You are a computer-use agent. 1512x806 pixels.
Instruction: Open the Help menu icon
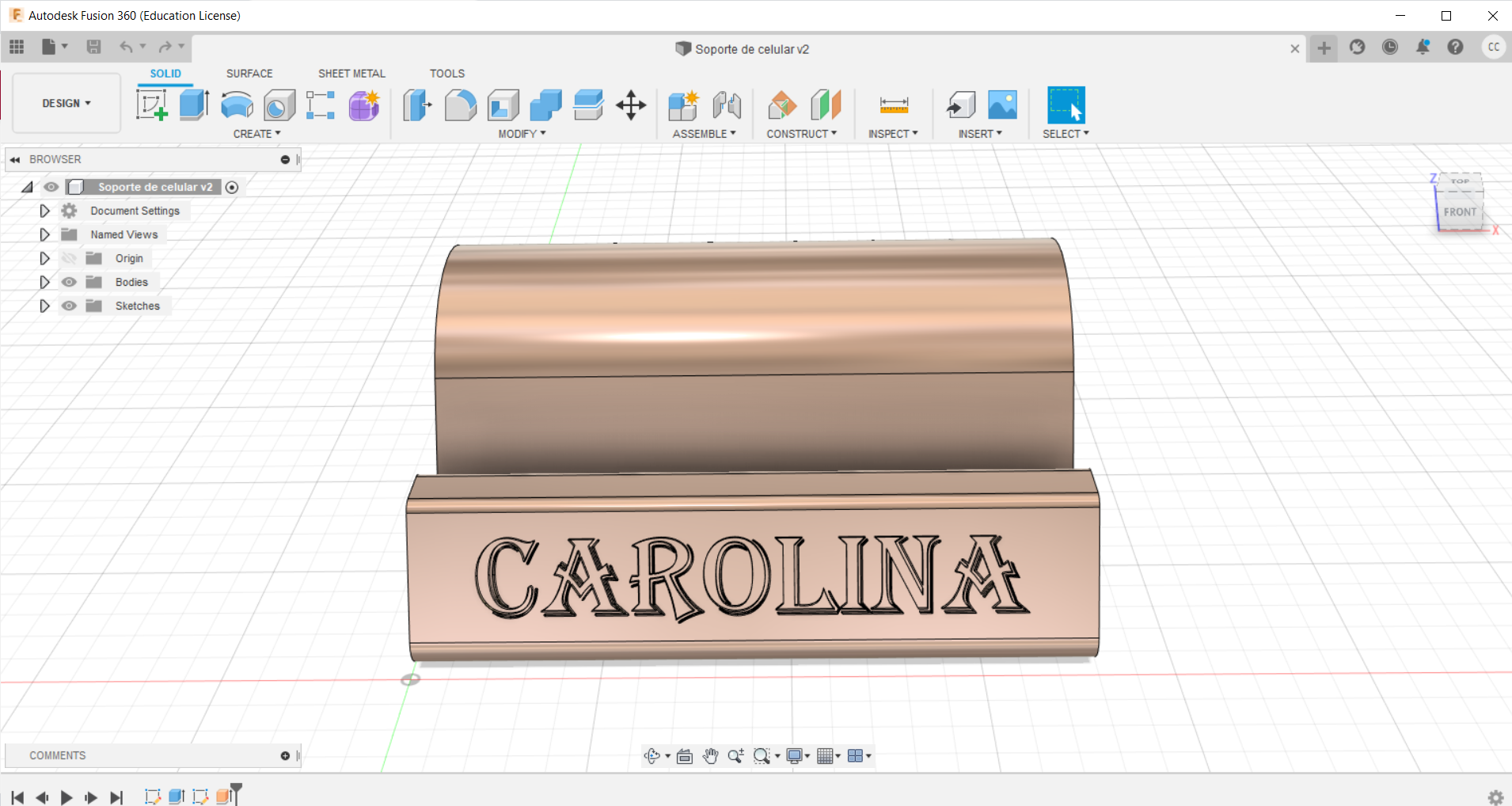point(1455,47)
